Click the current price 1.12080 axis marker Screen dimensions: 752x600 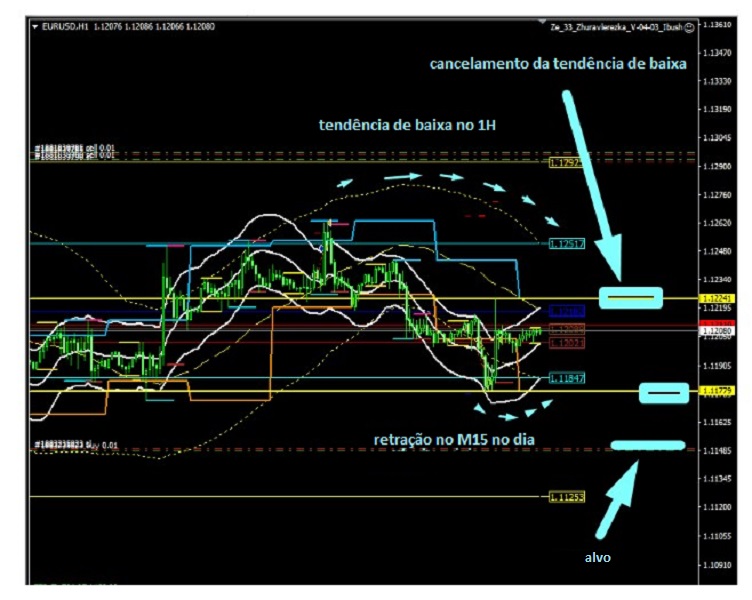coord(717,331)
